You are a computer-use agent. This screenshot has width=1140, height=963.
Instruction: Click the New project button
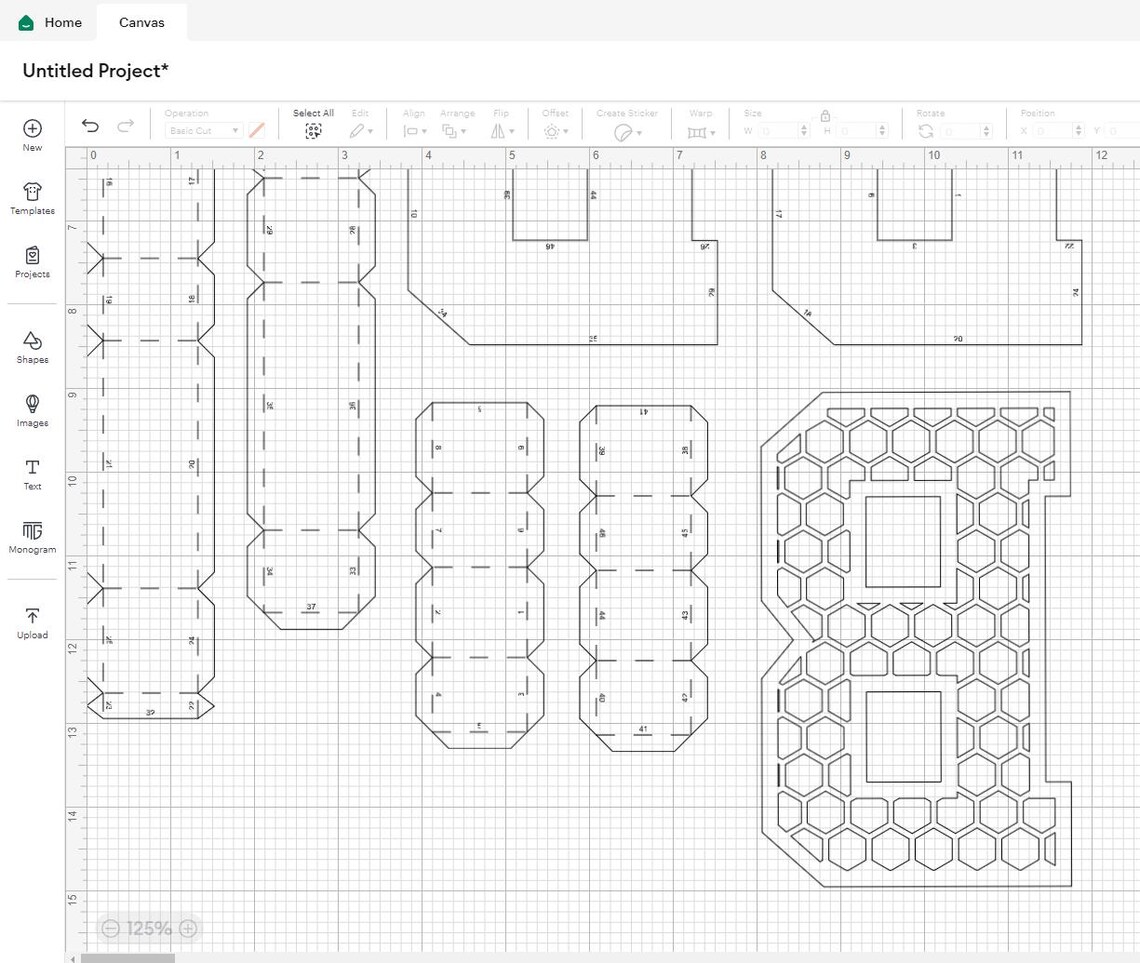click(32, 135)
